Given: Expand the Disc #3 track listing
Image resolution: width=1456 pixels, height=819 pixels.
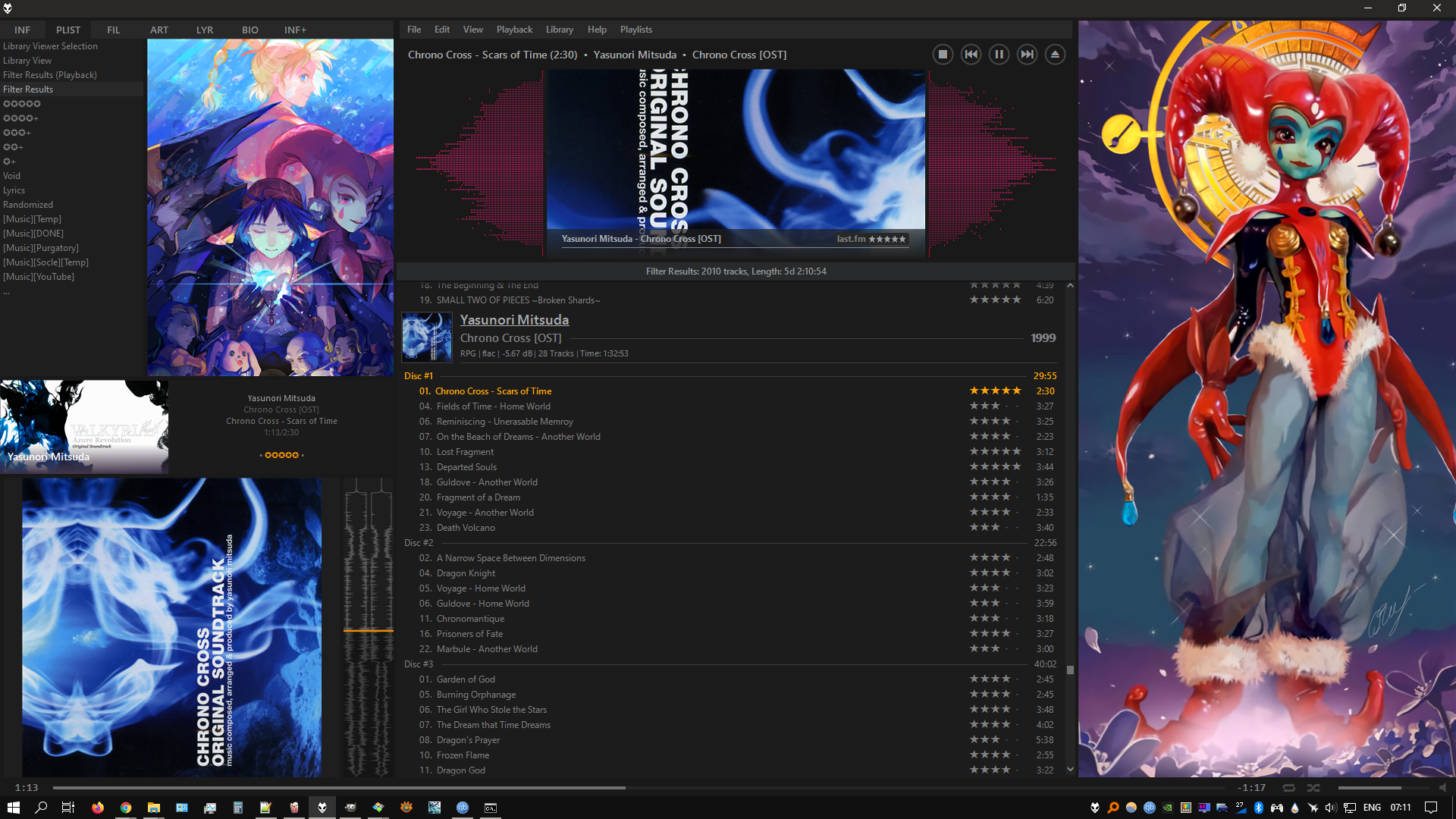Looking at the screenshot, I should (416, 663).
